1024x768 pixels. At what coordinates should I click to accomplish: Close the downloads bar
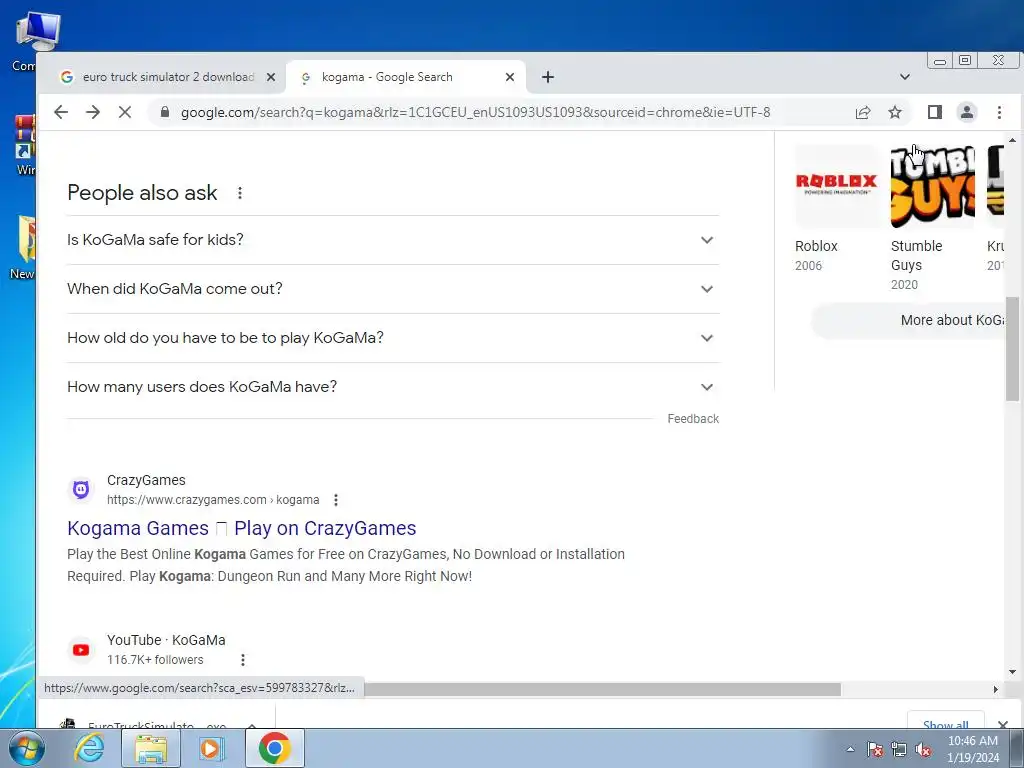point(1003,724)
